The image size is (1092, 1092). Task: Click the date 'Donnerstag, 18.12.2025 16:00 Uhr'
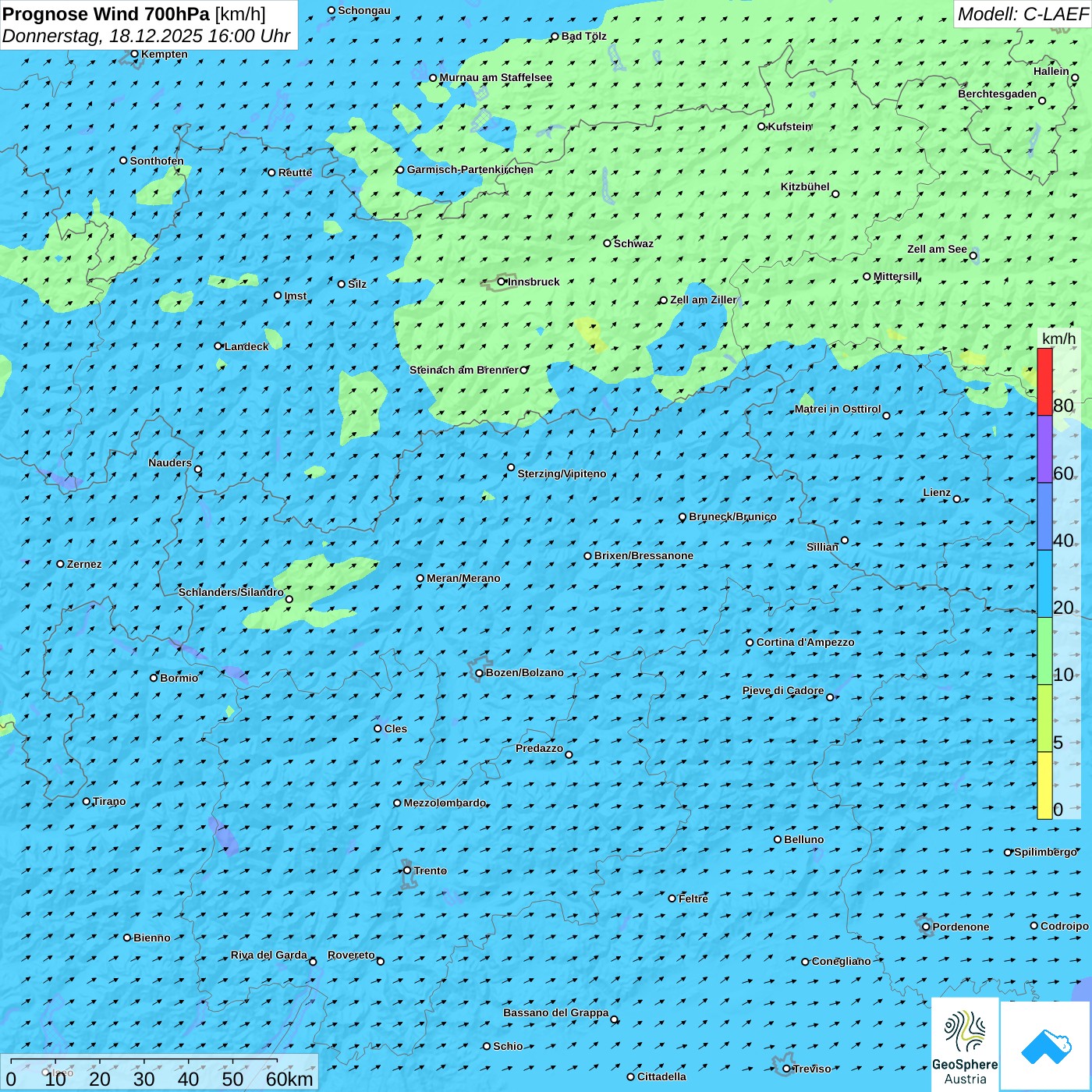click(x=147, y=36)
